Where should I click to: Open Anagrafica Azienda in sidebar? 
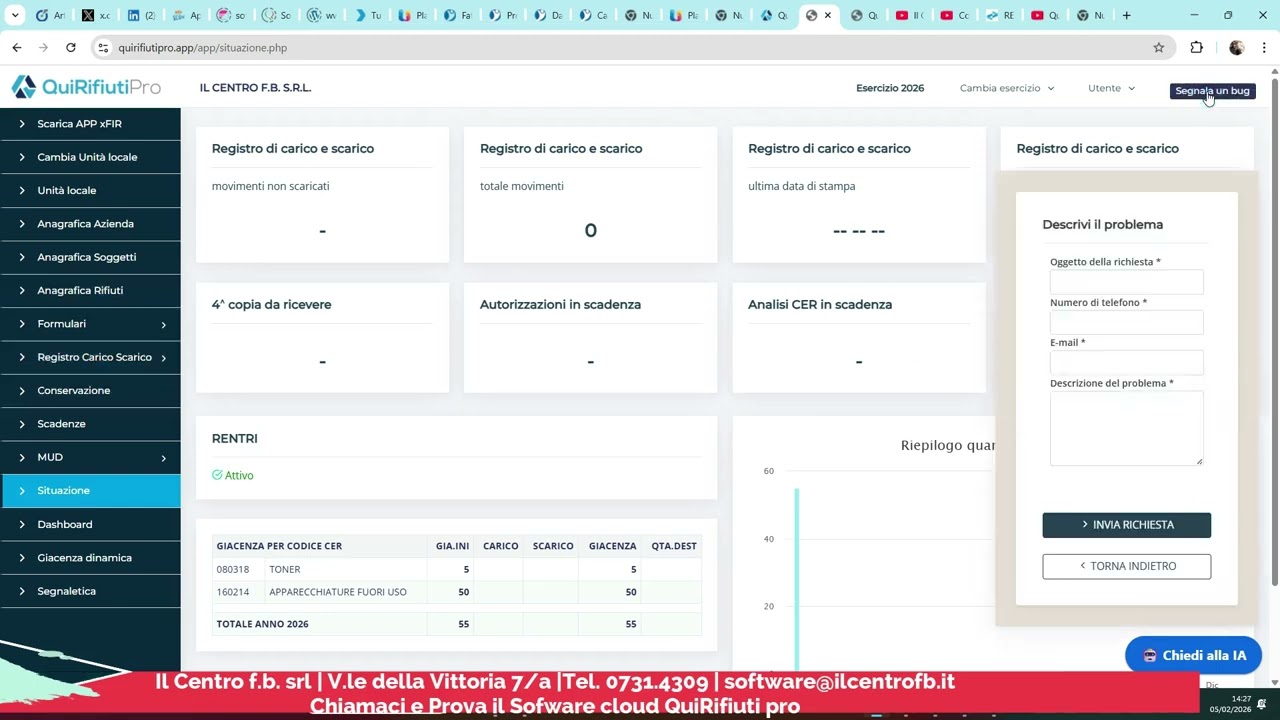(x=90, y=224)
